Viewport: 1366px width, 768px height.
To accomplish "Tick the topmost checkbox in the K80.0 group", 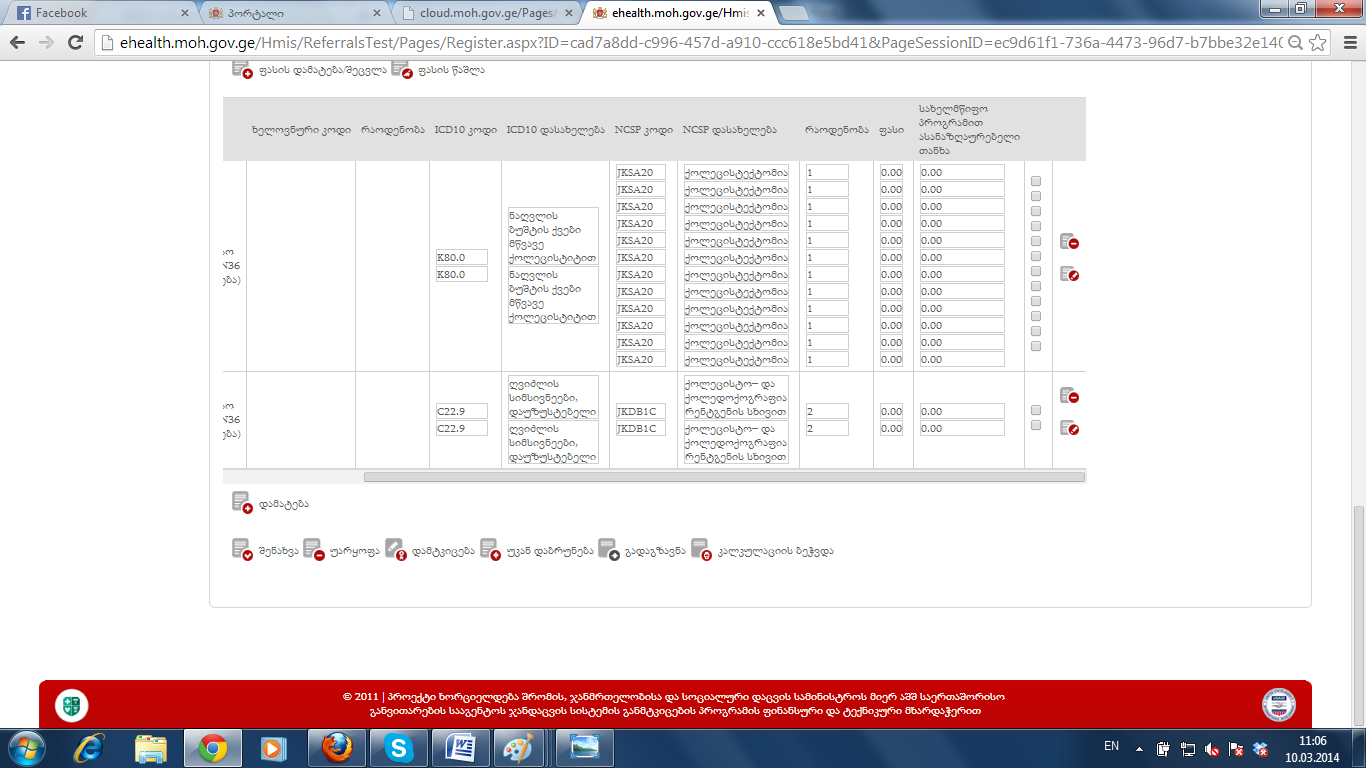I will point(1036,181).
